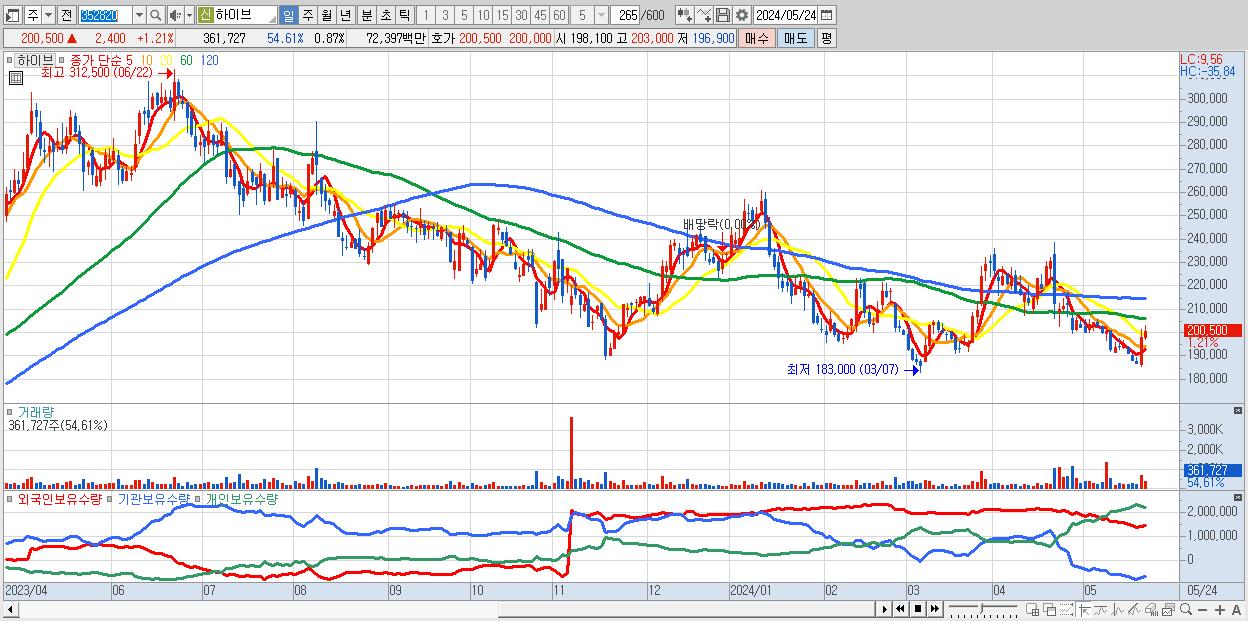Click the save chart floppy disk icon
This screenshot has height=621, width=1248.
[x=723, y=15]
